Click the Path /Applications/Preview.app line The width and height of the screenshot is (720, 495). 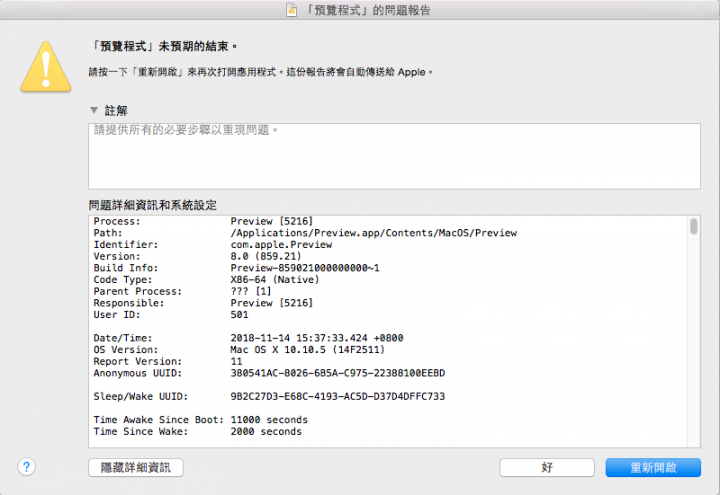305,233
